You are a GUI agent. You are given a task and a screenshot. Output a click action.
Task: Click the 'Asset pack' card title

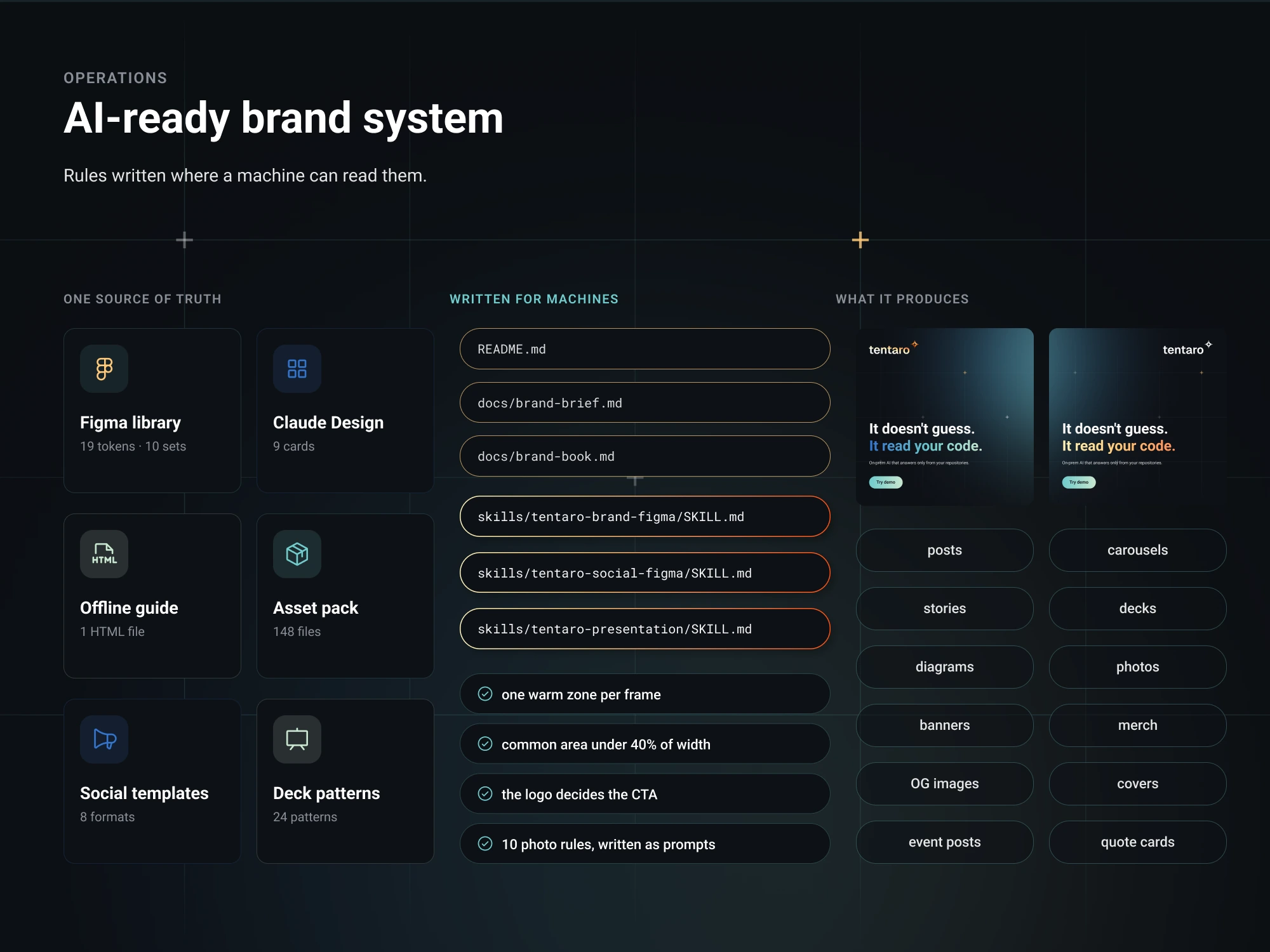316,608
